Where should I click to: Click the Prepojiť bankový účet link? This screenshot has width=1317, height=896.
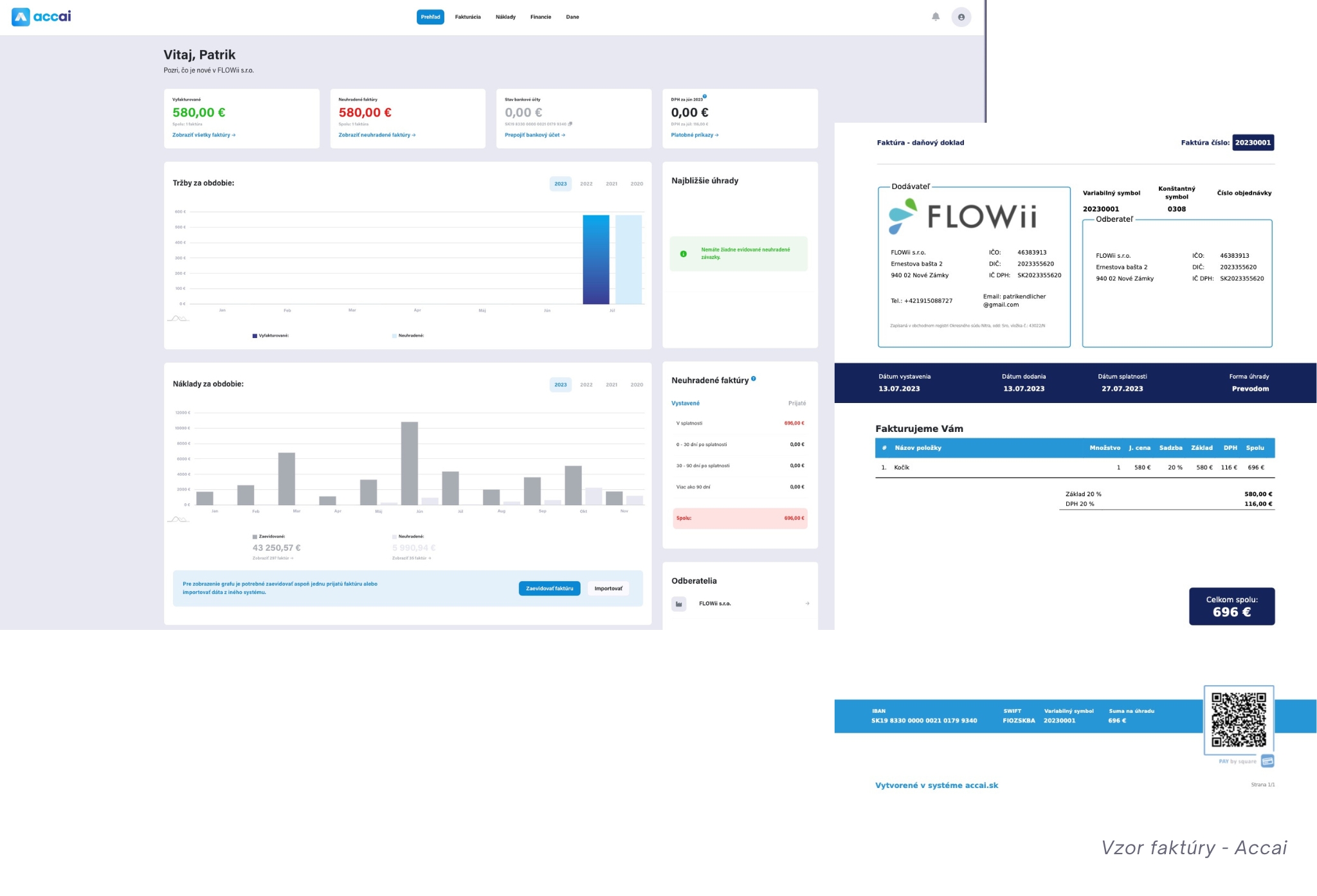click(x=535, y=135)
